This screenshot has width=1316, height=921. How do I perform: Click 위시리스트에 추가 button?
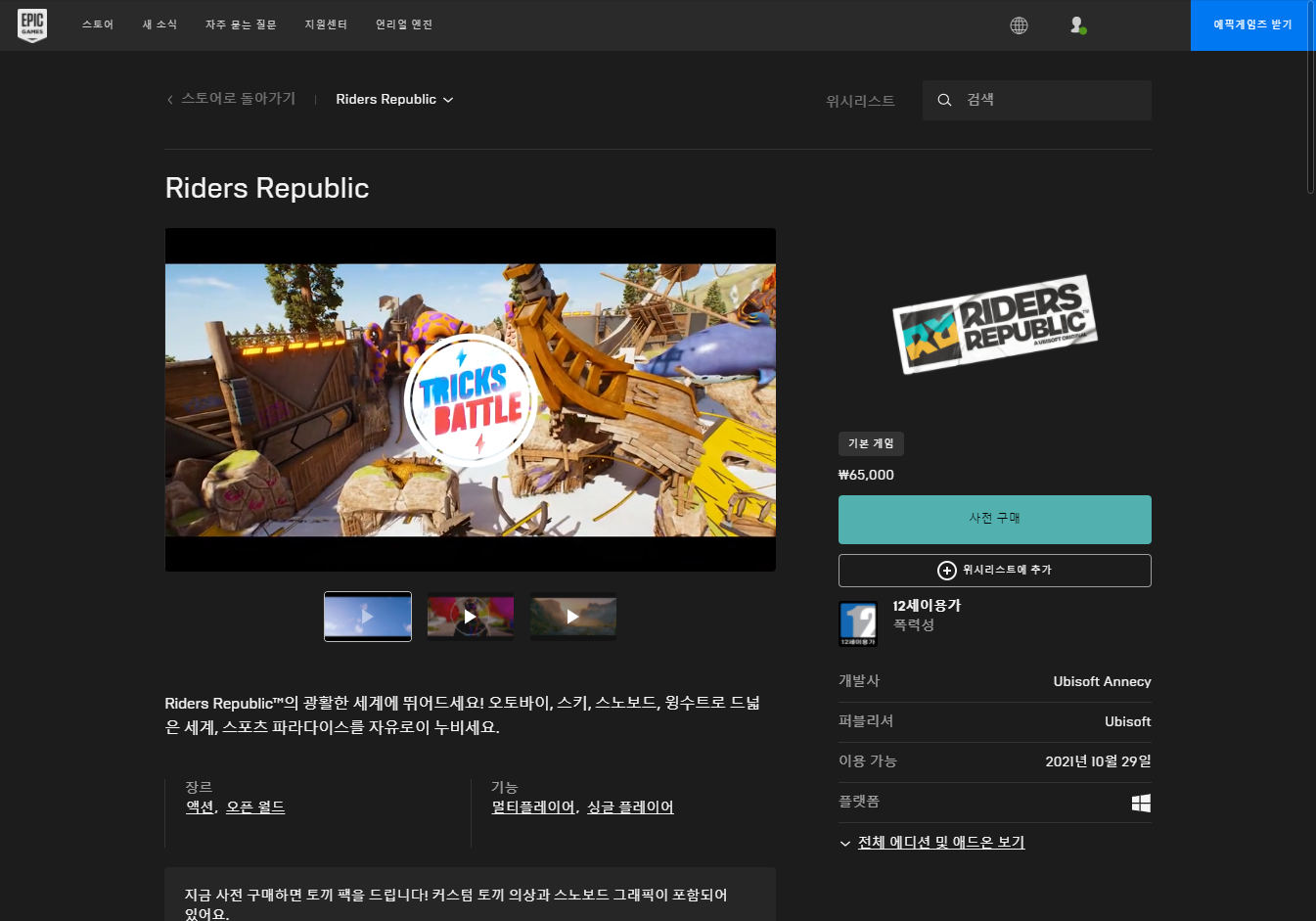(995, 571)
